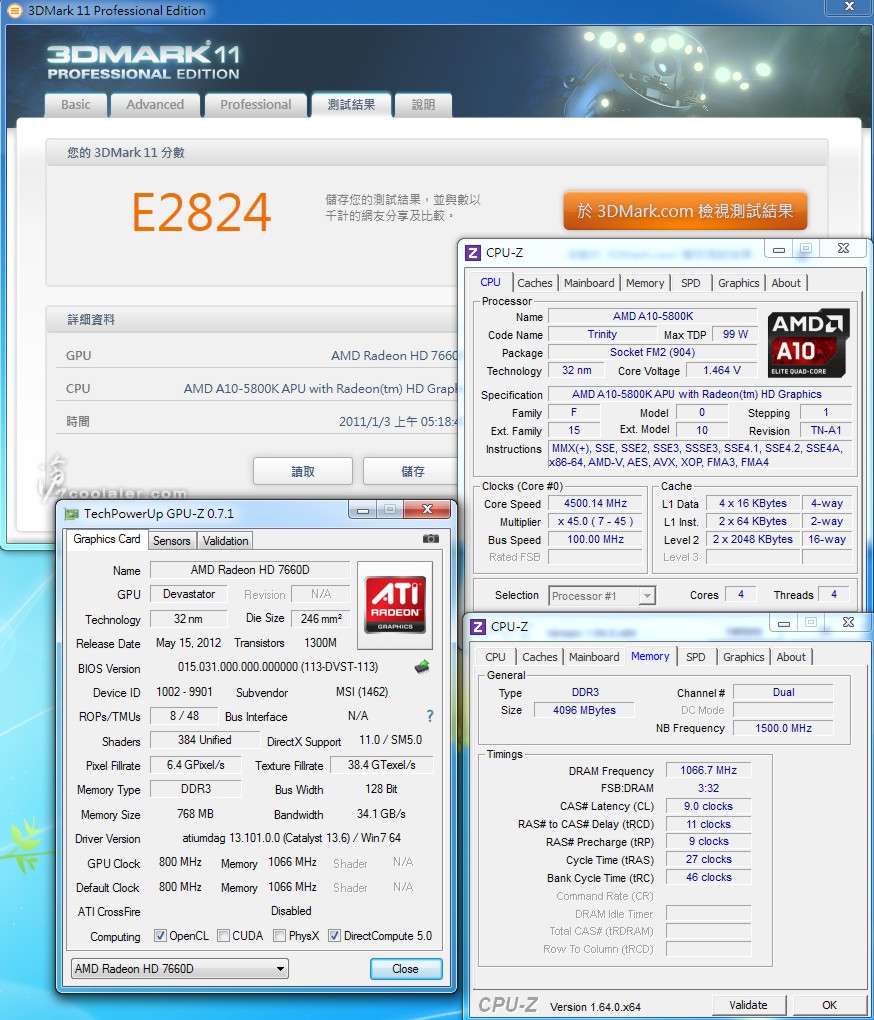The height and width of the screenshot is (1020, 874).
Task: Click the AMD A10 processor logo
Action: 808,343
